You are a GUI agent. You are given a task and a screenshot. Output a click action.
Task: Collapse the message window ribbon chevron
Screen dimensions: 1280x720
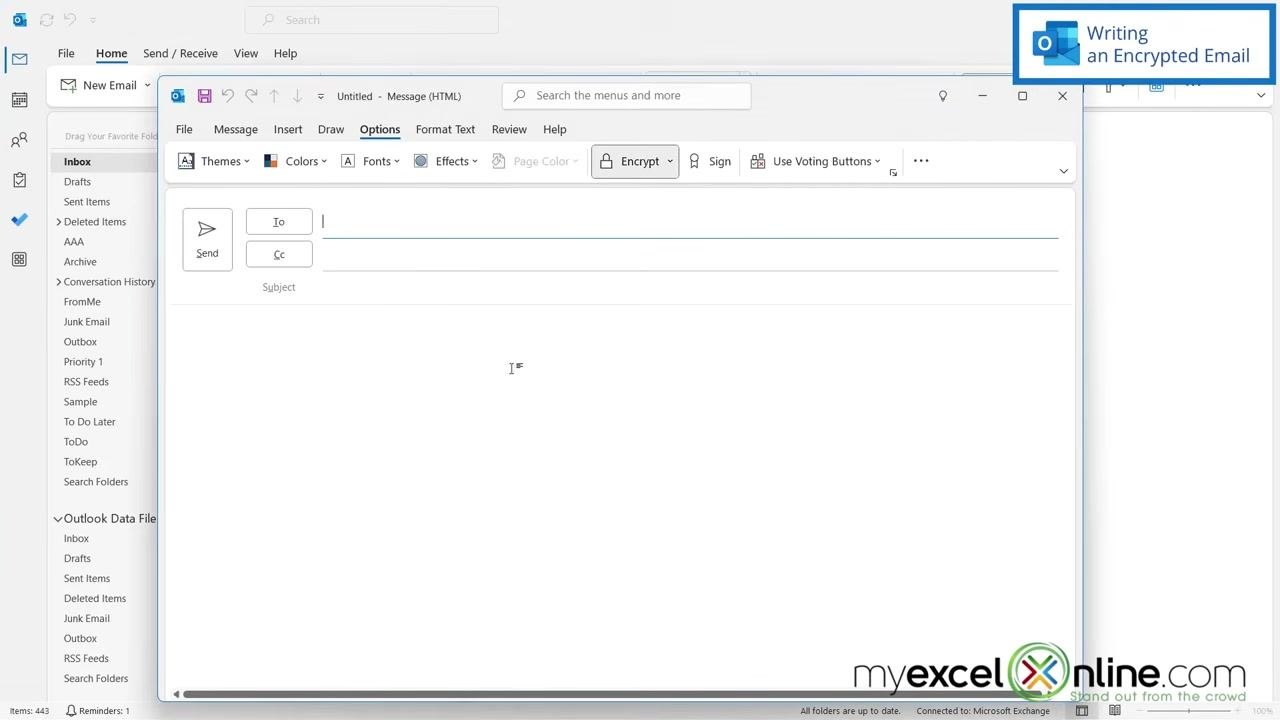1063,171
